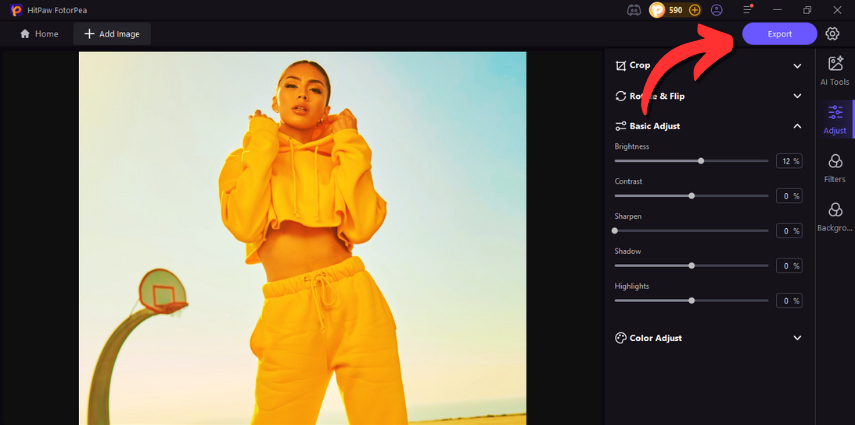Click the Add Image button
This screenshot has width=855, height=425.
[111, 34]
